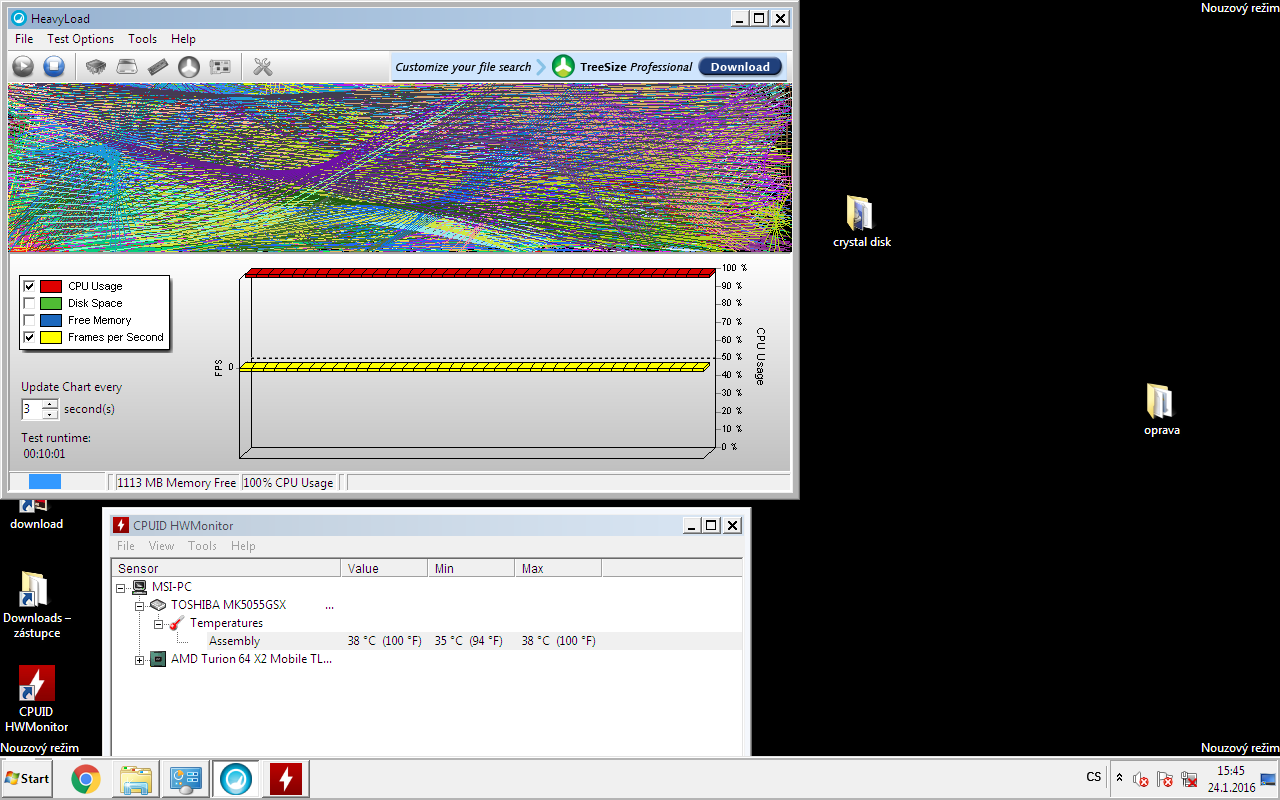Toggle the memory allocation RAM icon

click(158, 67)
